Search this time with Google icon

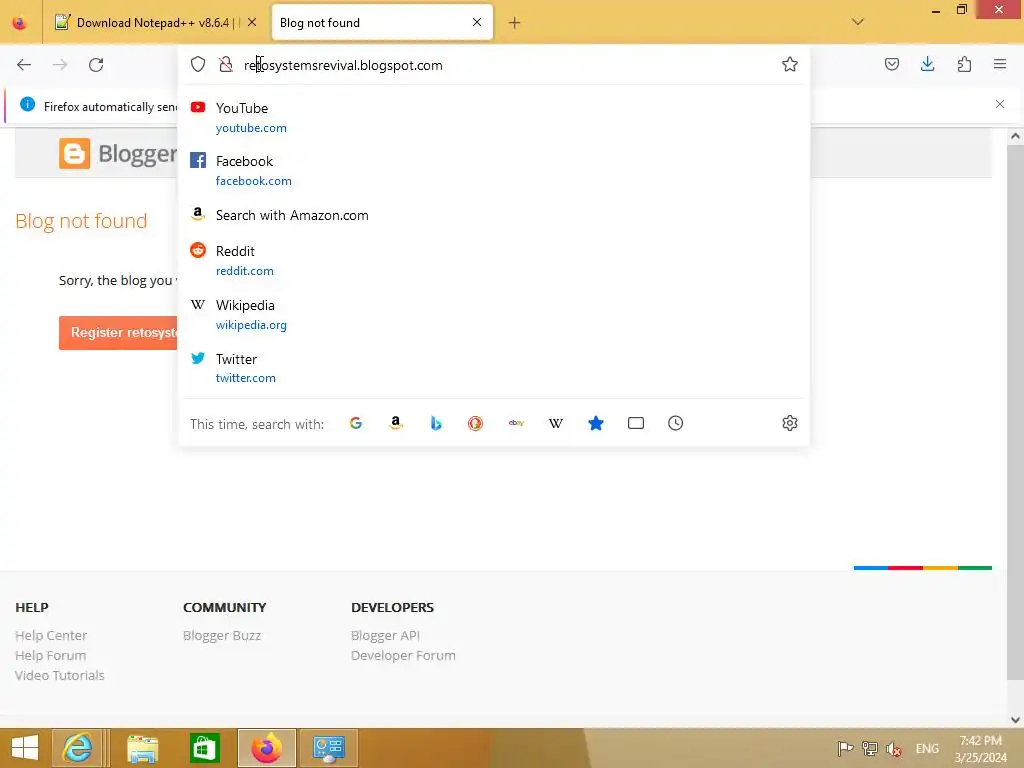point(356,423)
